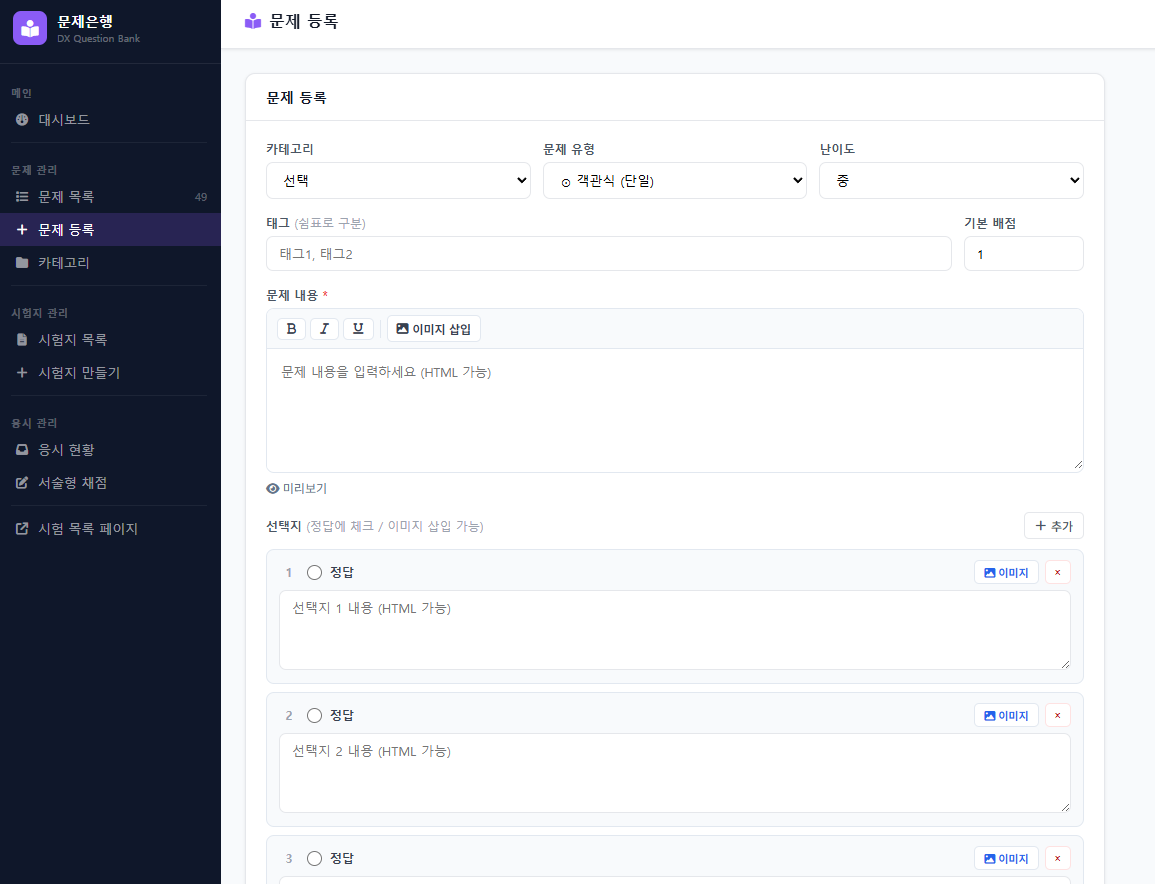Image resolution: width=1155 pixels, height=884 pixels.
Task: Remove choice 3 with red X
Action: 1058,858
